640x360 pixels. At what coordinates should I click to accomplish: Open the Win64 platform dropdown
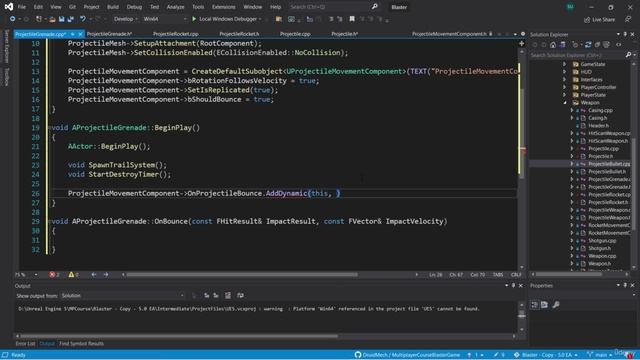(164, 19)
